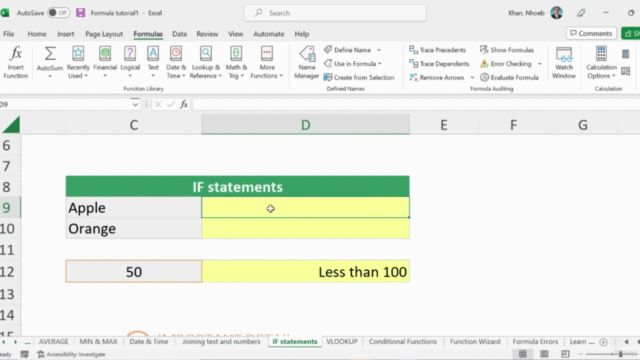
Task: Click the Save icon in title bar
Action: [80, 13]
